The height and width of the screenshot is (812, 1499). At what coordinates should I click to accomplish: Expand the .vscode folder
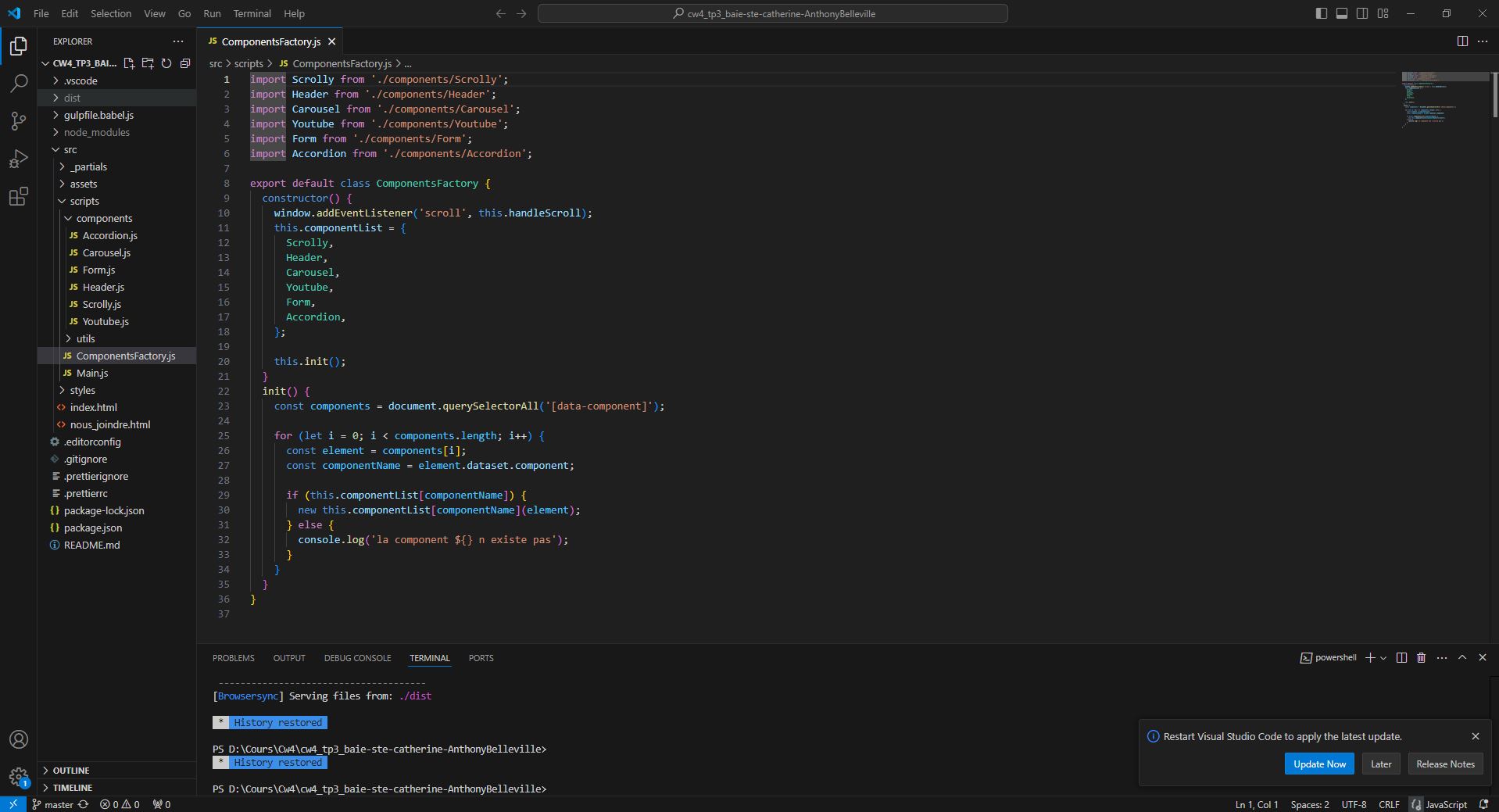116,80
